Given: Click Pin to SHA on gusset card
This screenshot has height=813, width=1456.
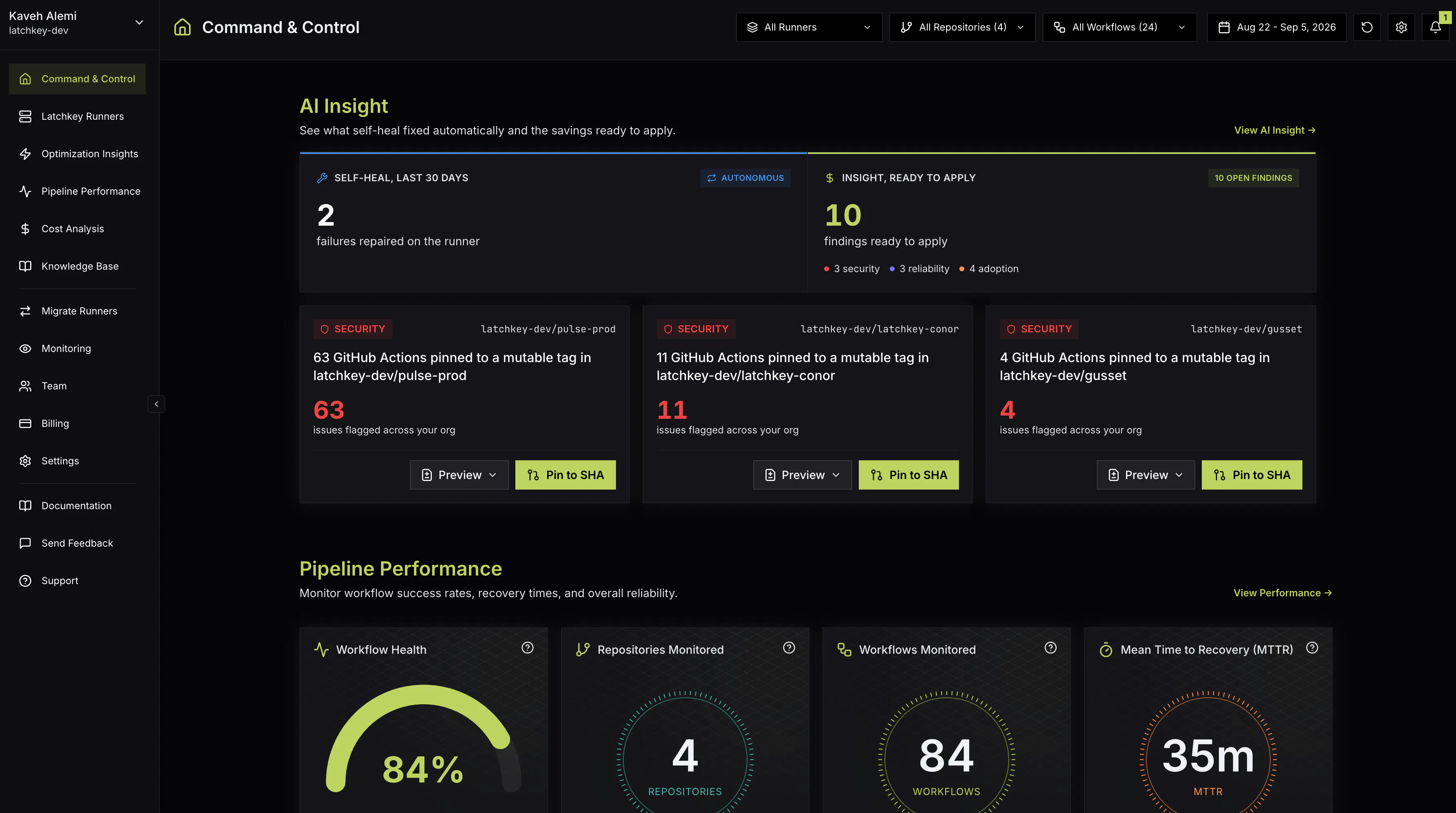Looking at the screenshot, I should 1251,475.
